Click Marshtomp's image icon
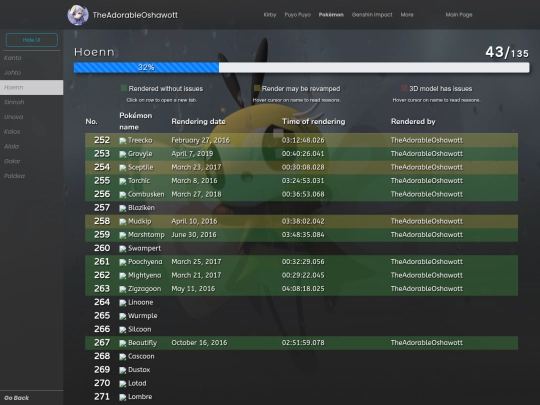This screenshot has width=540, height=405. [123, 235]
